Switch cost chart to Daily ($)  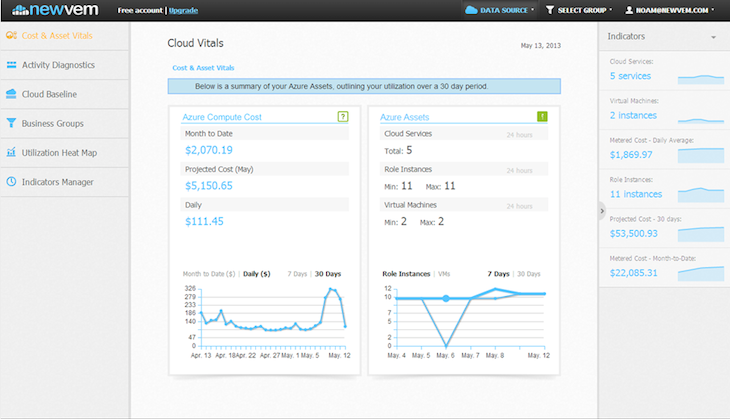pyautogui.click(x=257, y=274)
